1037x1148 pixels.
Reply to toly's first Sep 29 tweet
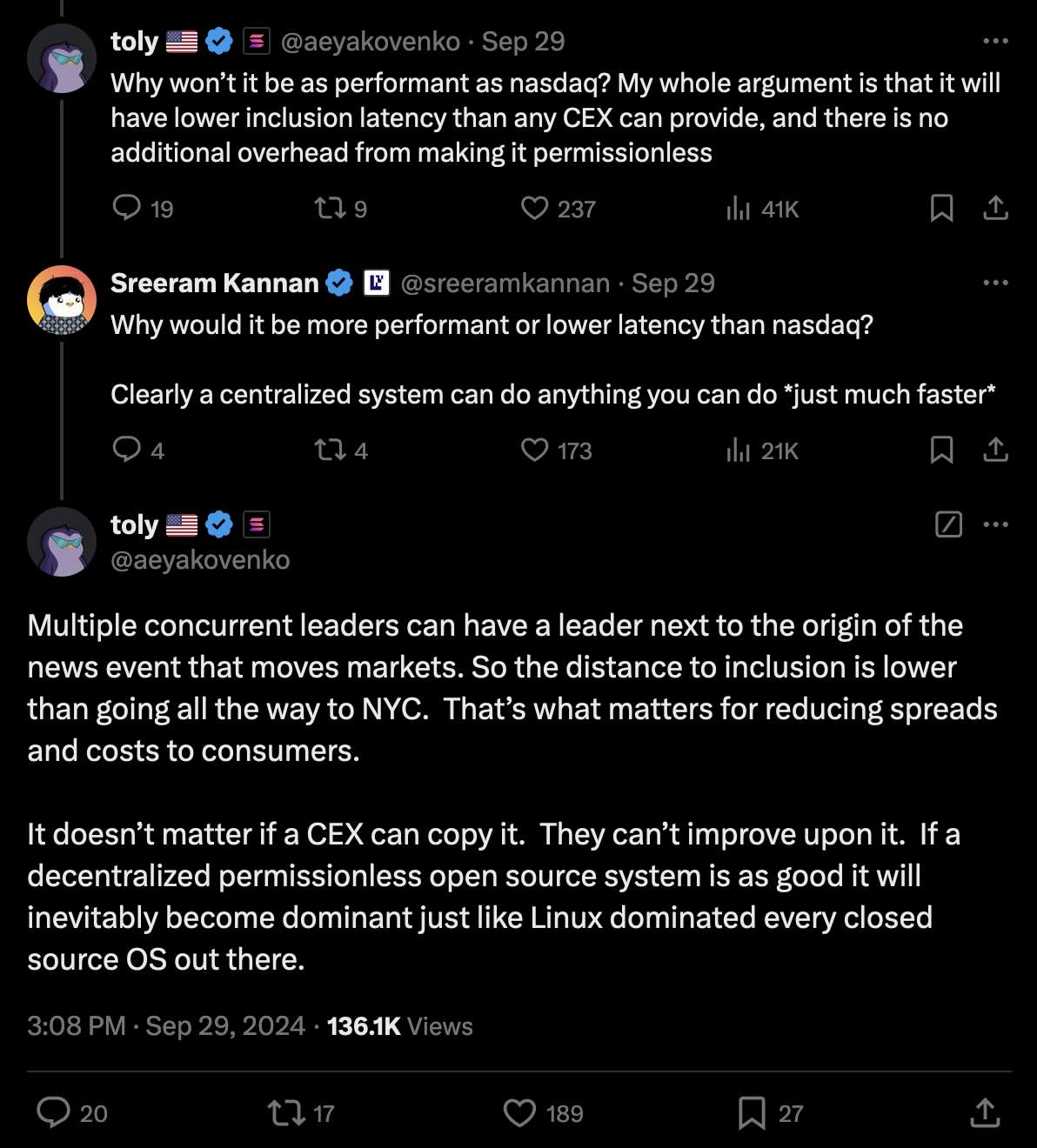(x=128, y=208)
